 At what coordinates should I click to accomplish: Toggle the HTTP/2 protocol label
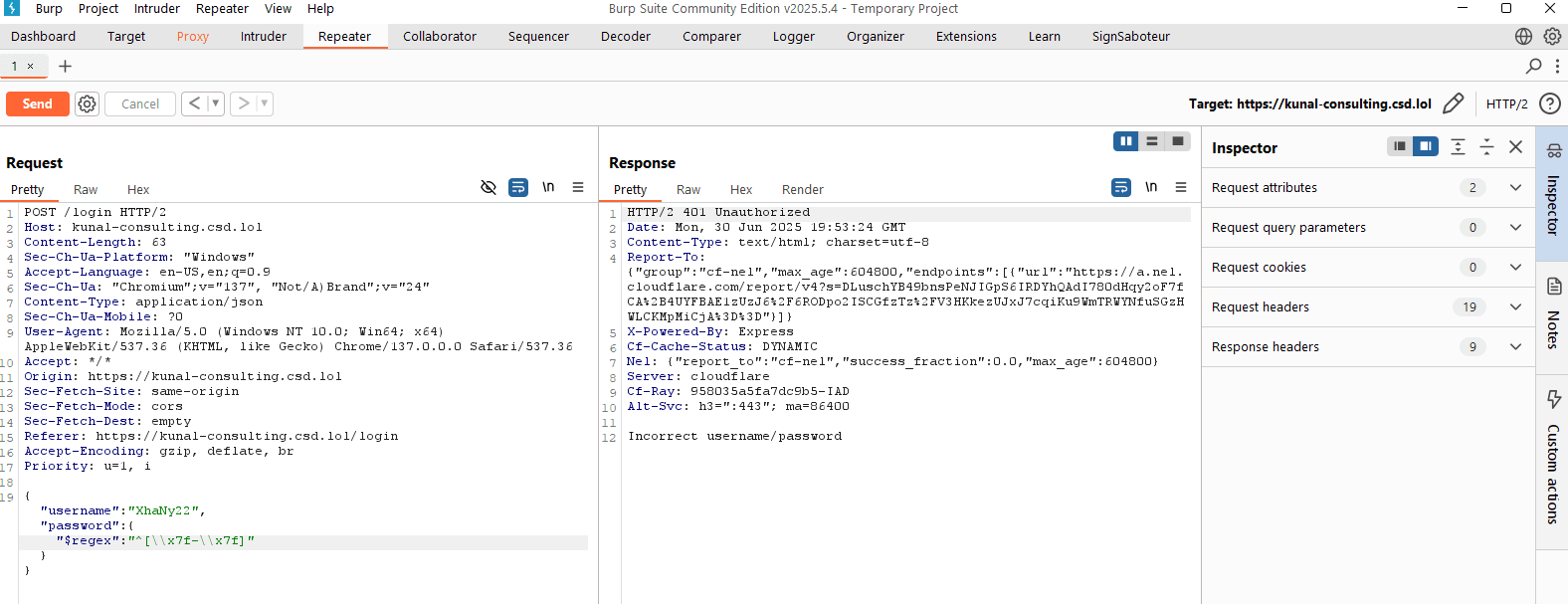coord(1506,103)
